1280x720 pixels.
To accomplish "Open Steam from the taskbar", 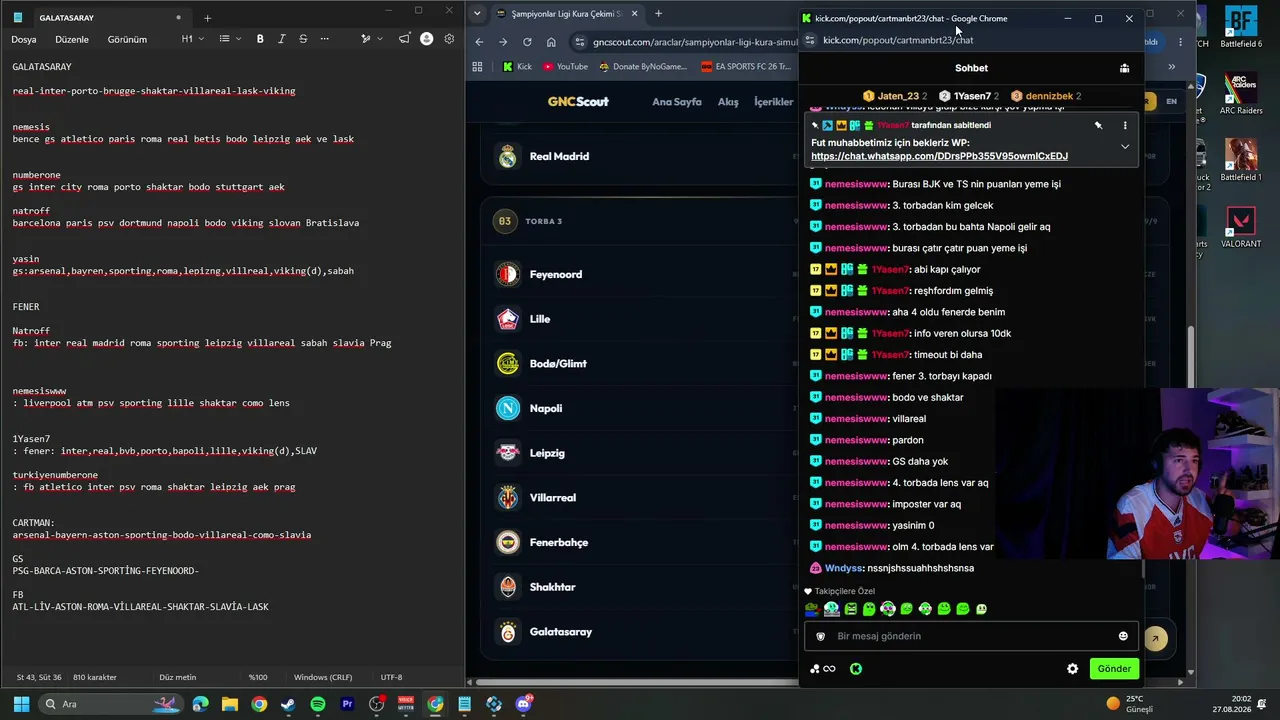I will pos(288,704).
